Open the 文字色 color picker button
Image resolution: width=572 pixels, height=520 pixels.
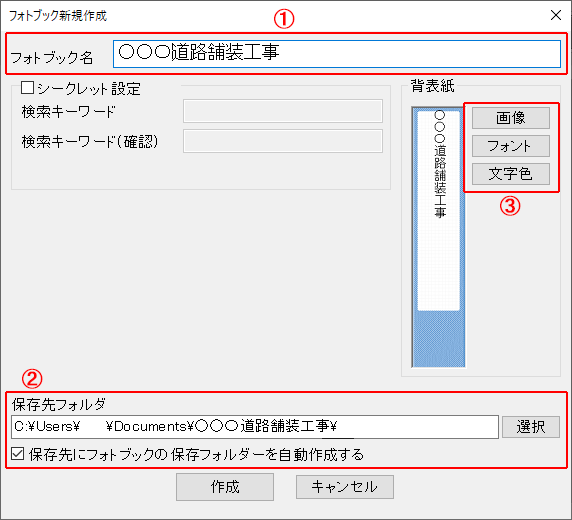coord(511,174)
